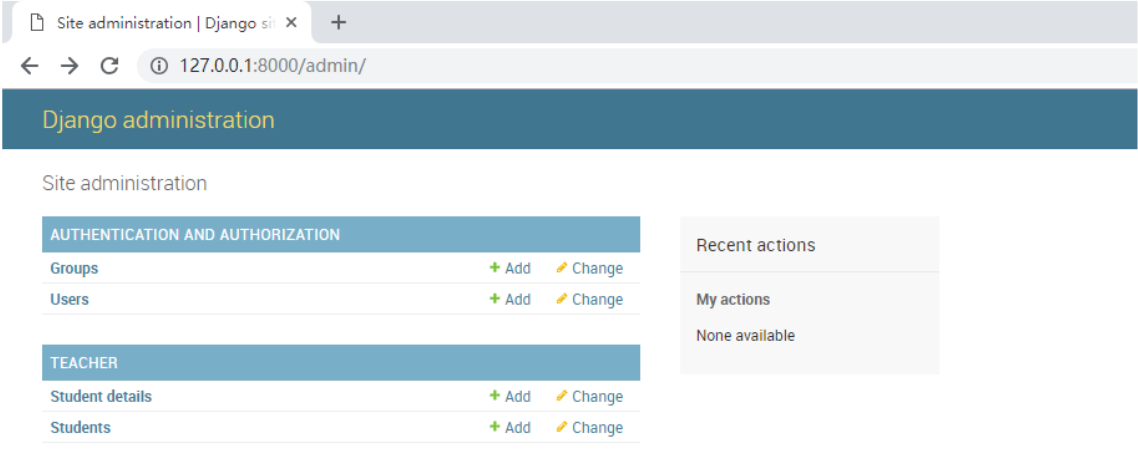The image size is (1138, 462).
Task: Reload the admin page
Action: point(109,66)
